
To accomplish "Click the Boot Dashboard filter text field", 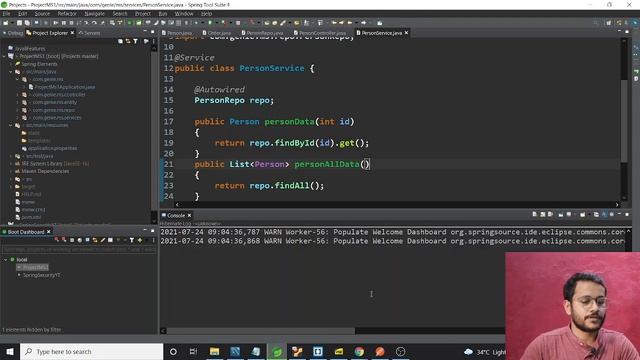I will click(x=79, y=249).
